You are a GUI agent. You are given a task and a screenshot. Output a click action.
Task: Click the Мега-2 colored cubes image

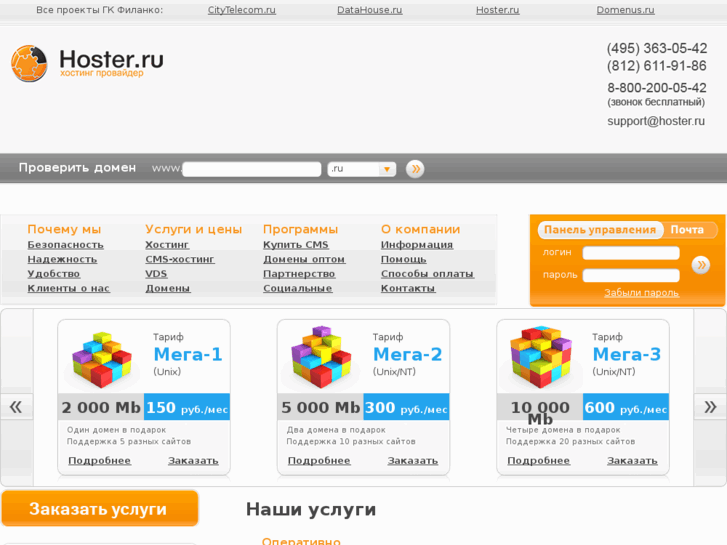point(321,357)
